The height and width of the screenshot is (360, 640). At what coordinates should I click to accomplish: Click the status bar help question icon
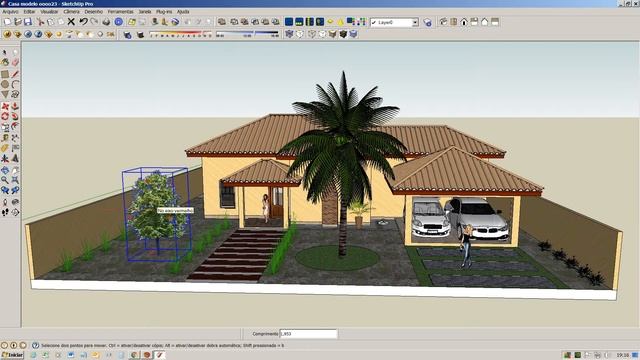click(x=35, y=345)
